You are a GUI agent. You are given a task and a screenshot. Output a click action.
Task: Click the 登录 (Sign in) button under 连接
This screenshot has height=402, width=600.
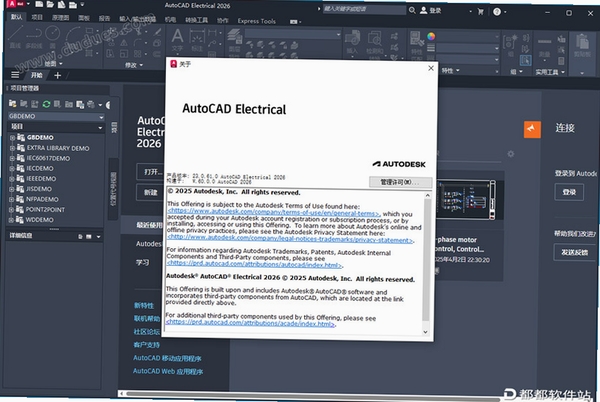(x=569, y=192)
